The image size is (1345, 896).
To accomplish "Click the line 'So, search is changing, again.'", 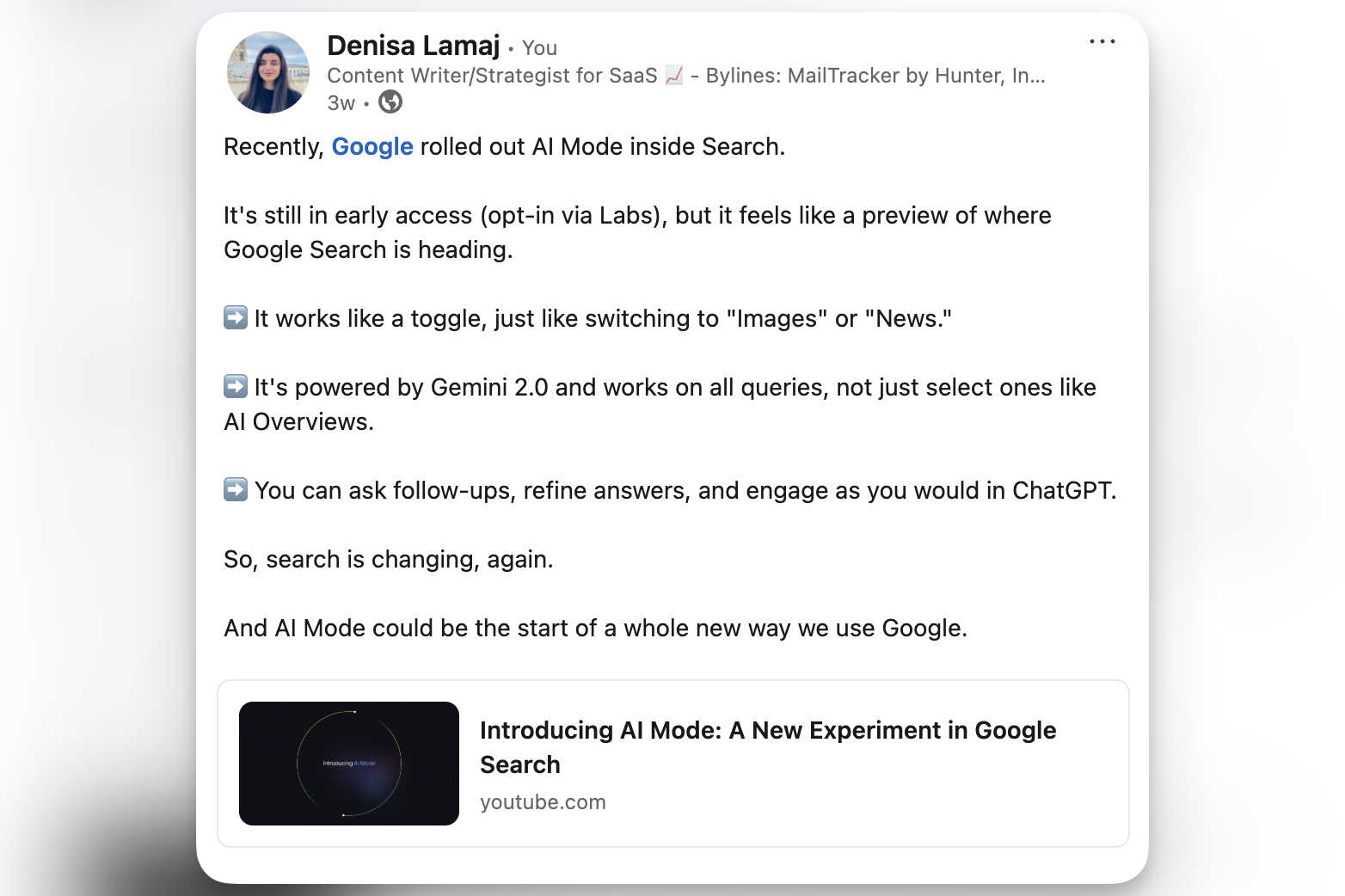I will [x=389, y=560].
